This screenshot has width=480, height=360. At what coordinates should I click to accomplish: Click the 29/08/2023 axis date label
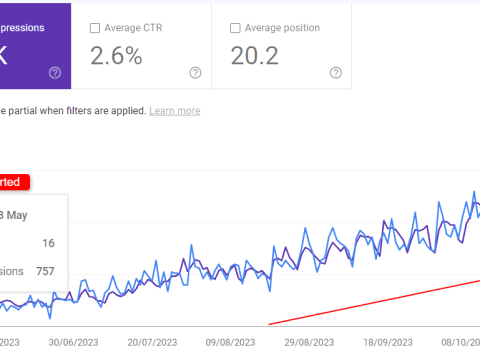[309, 342]
